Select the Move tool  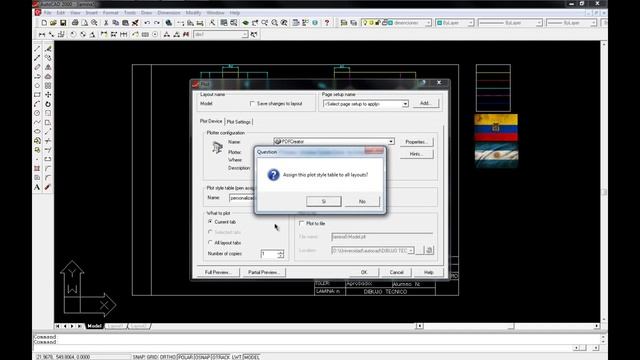coord(48,95)
